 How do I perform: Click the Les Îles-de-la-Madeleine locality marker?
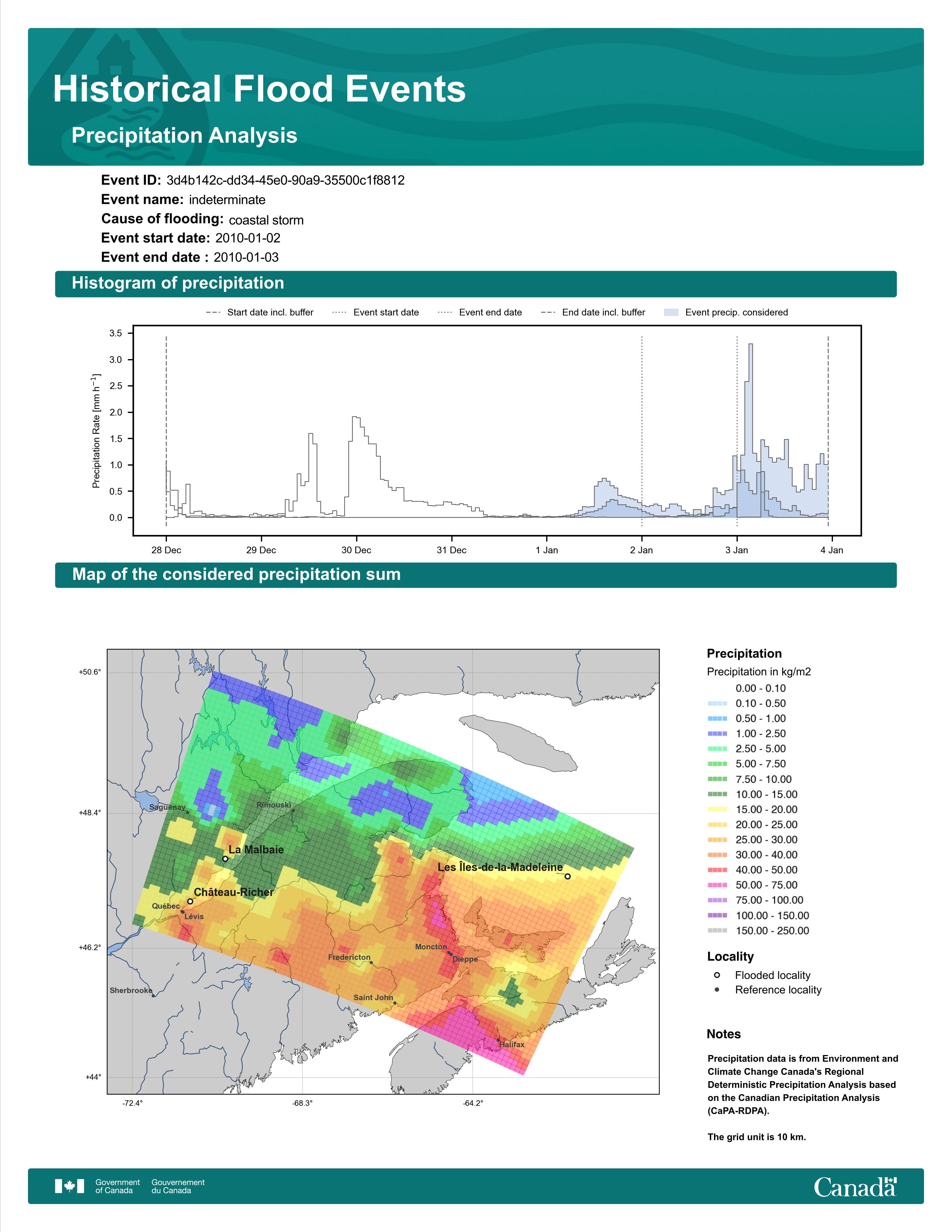(x=568, y=876)
